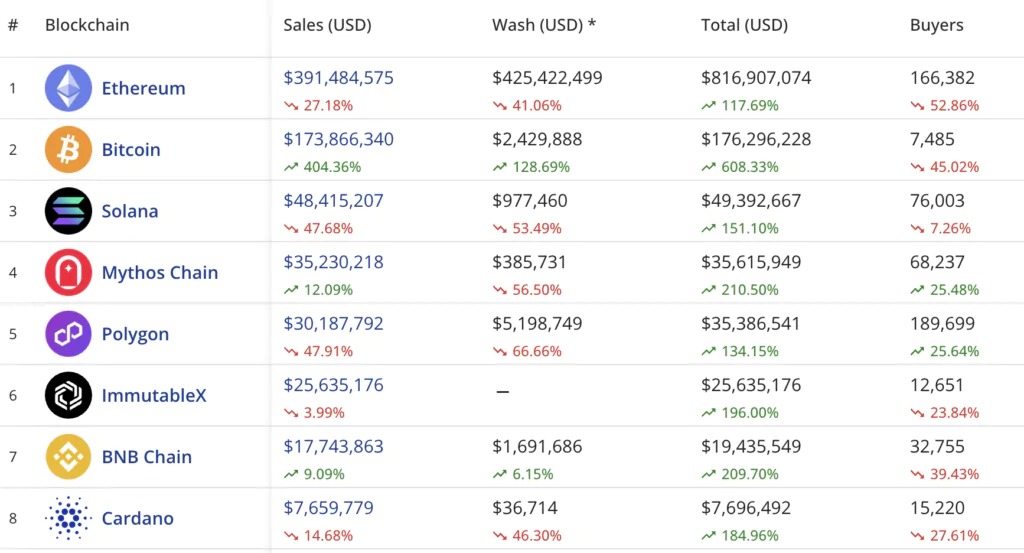This screenshot has height=553, width=1024.
Task: Click the Bitcoin logo icon
Action: click(68, 150)
